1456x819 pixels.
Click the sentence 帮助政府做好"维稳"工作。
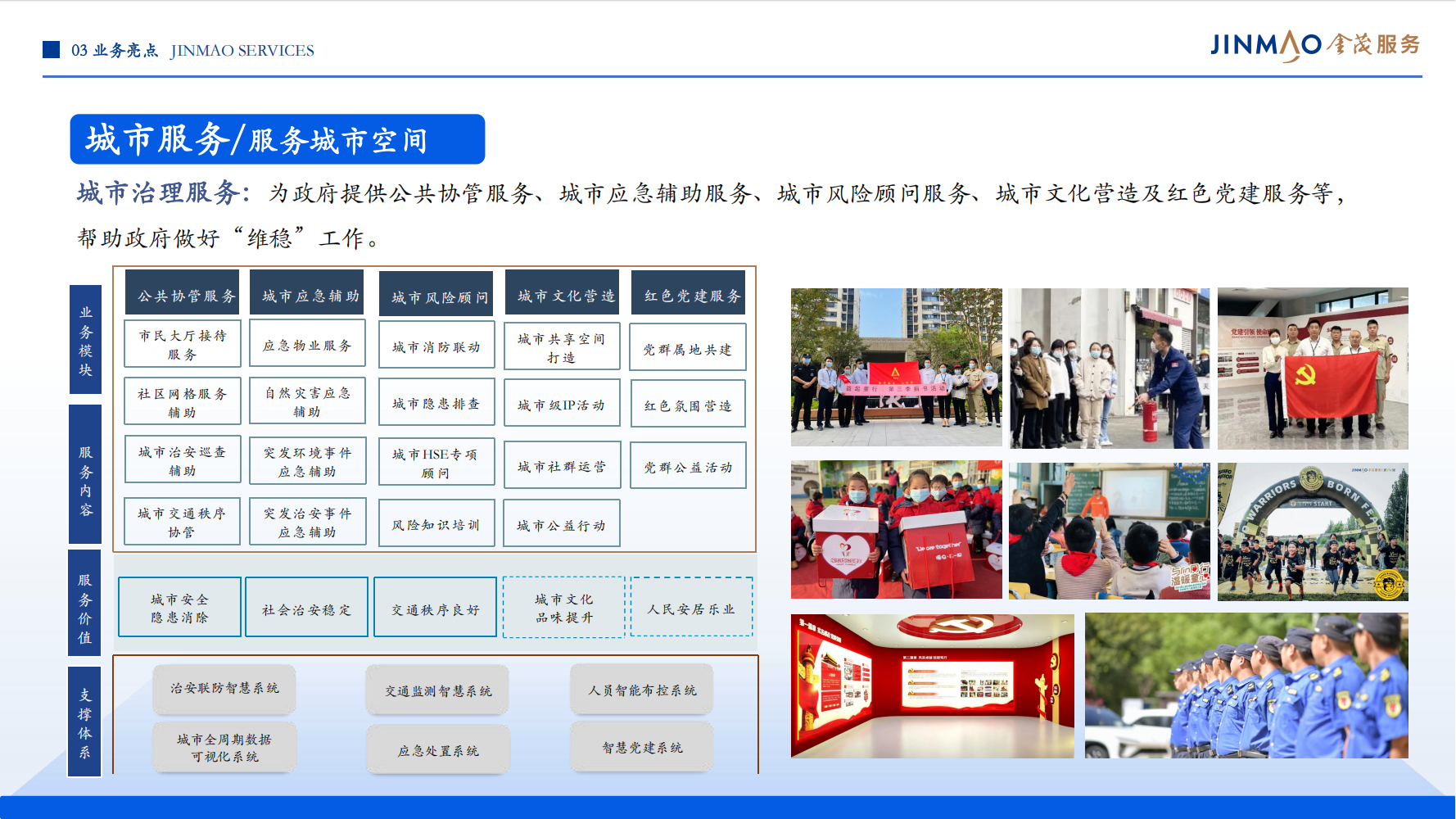229,238
